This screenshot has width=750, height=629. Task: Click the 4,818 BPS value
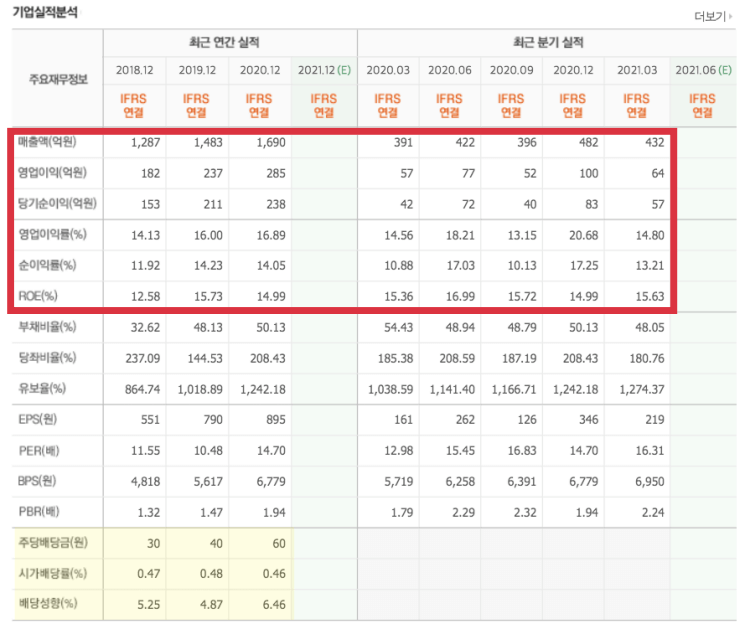(x=145, y=482)
